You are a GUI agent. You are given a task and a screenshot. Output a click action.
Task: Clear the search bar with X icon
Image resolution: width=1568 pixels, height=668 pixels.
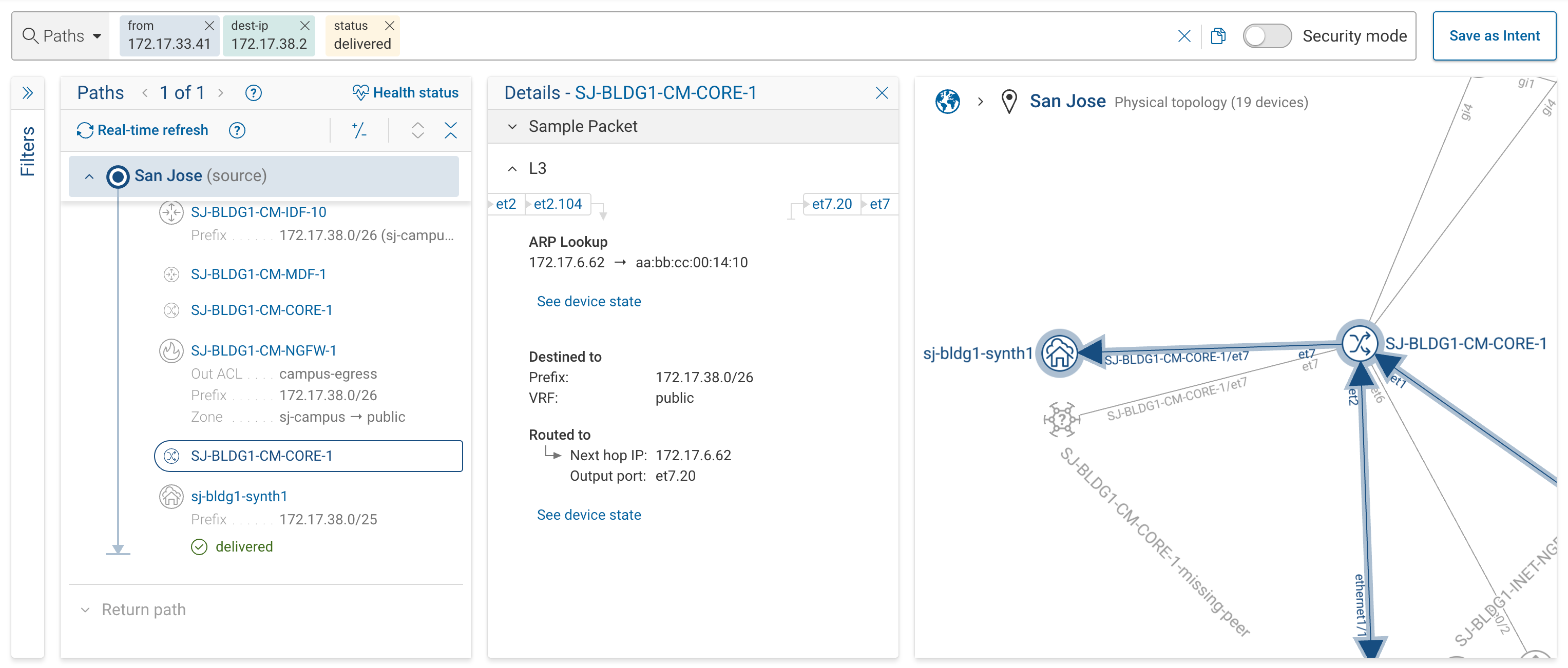pos(1184,36)
